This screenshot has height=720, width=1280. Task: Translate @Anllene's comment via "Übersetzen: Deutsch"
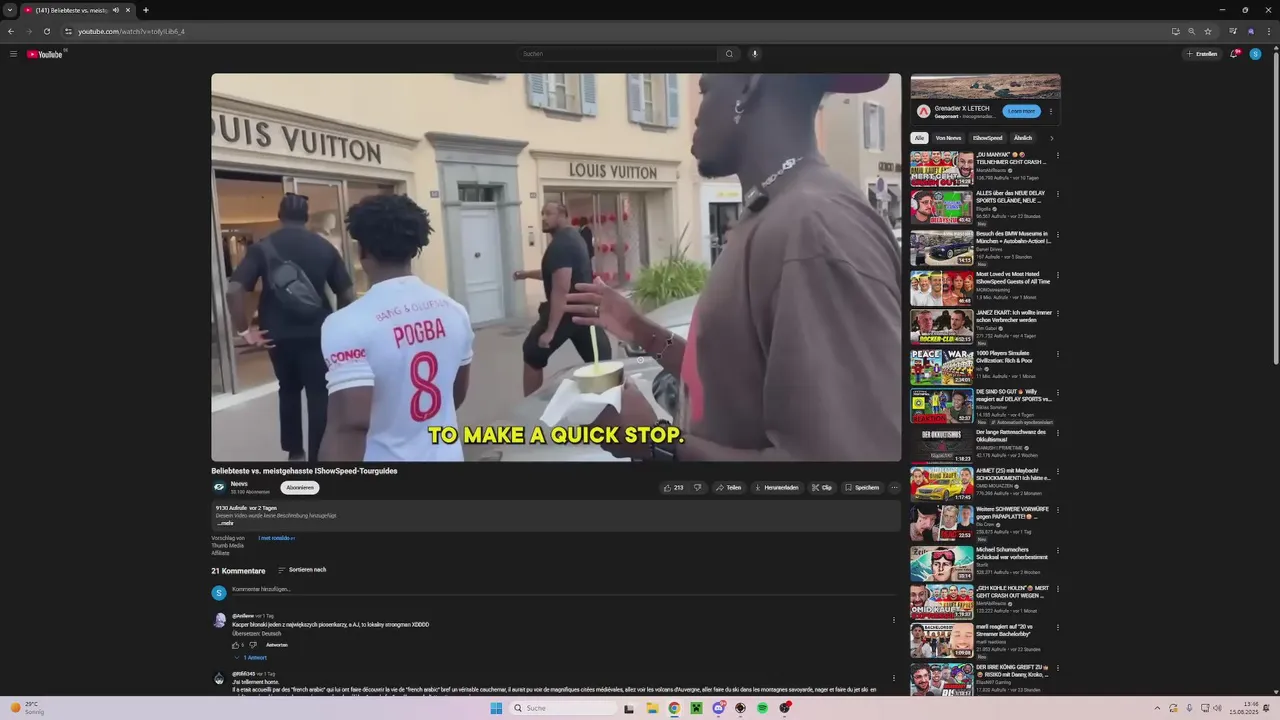click(257, 634)
